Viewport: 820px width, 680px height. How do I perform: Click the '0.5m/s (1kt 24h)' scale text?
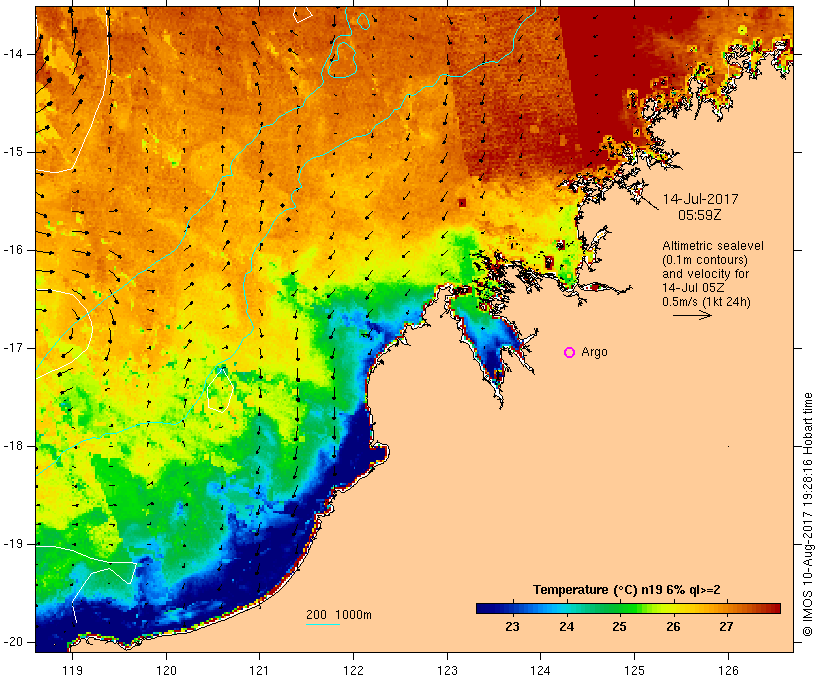tap(706, 302)
